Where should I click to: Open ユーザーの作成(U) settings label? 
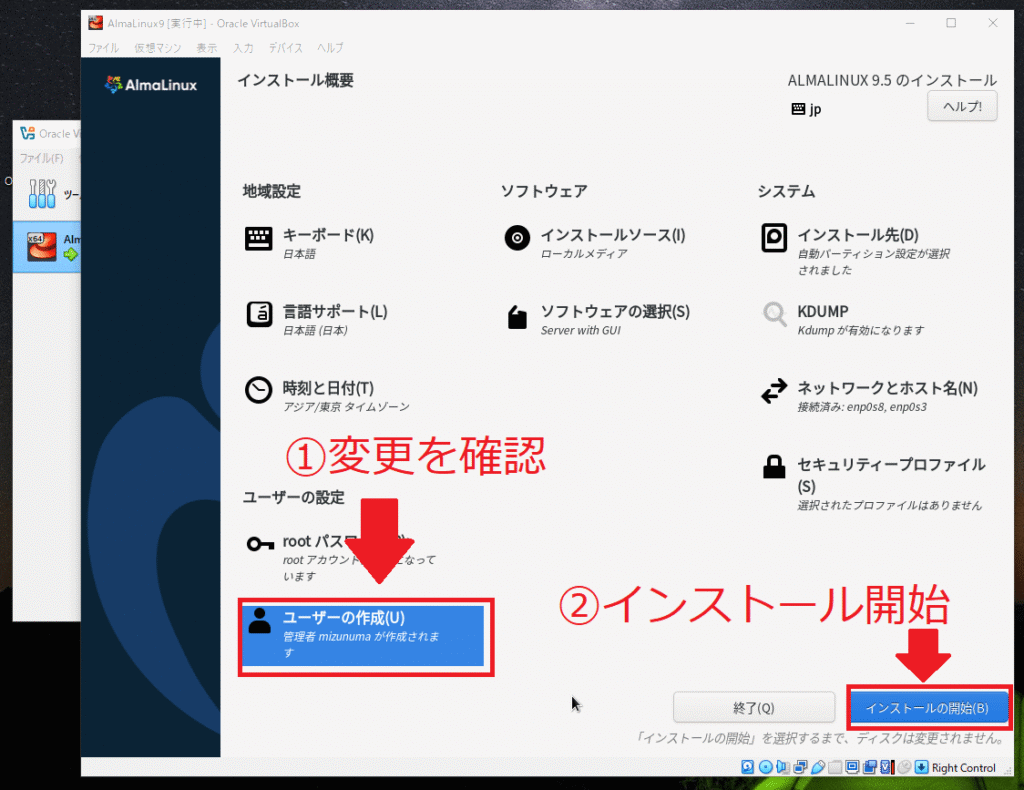(344, 618)
